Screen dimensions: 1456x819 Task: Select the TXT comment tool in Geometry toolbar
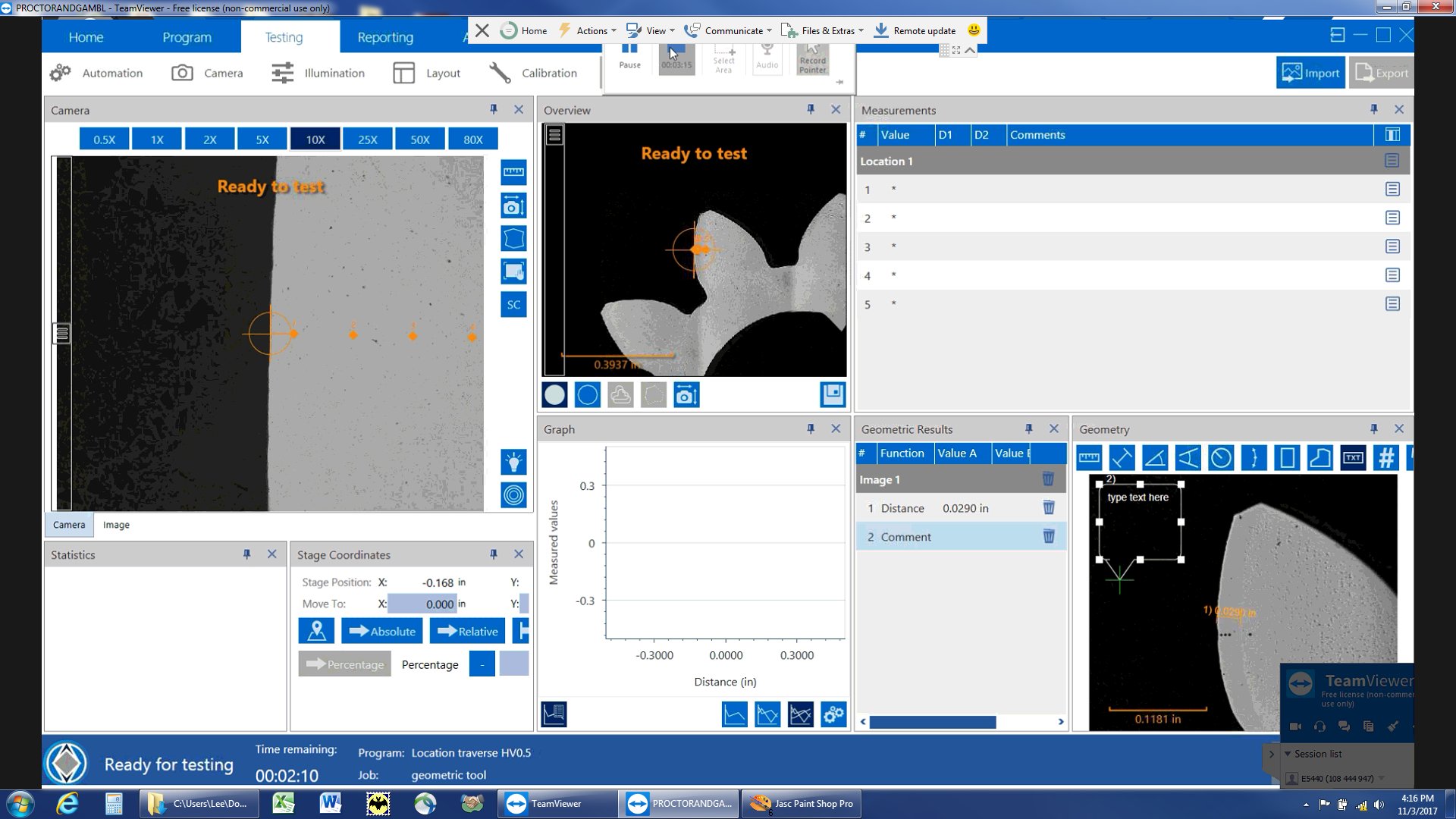pos(1353,458)
